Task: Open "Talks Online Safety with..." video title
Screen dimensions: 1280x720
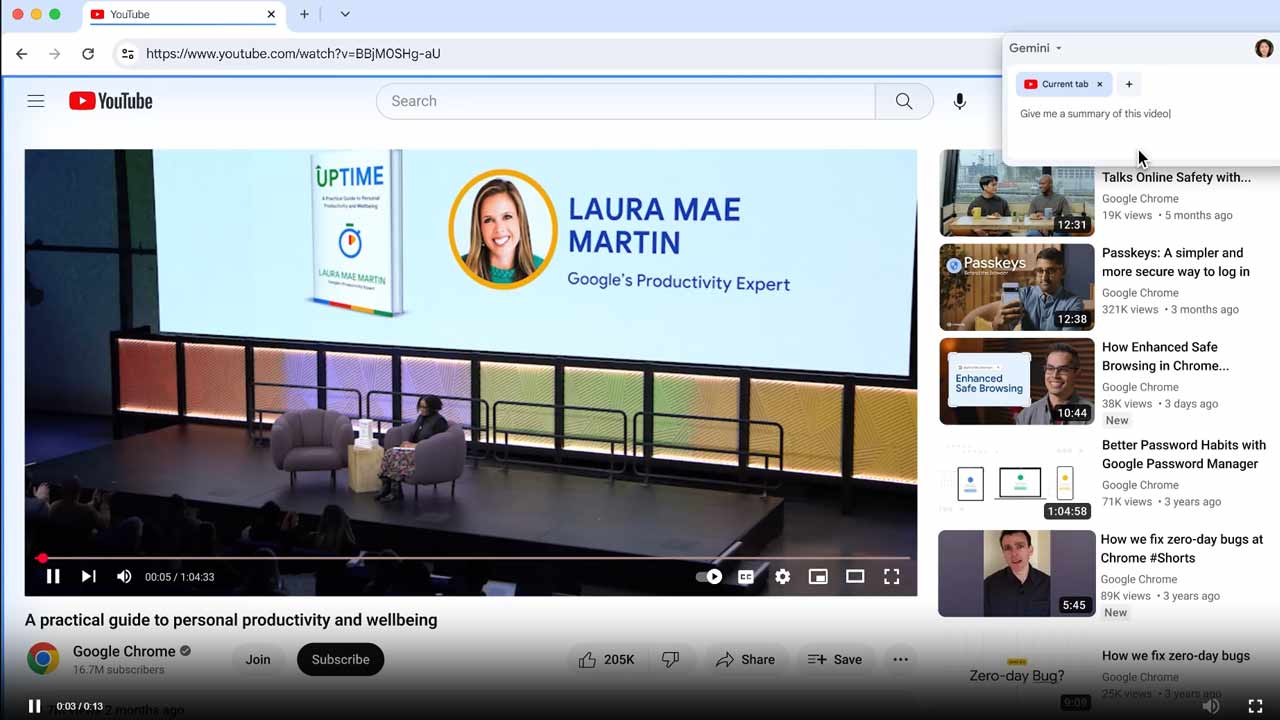Action: coord(1176,177)
